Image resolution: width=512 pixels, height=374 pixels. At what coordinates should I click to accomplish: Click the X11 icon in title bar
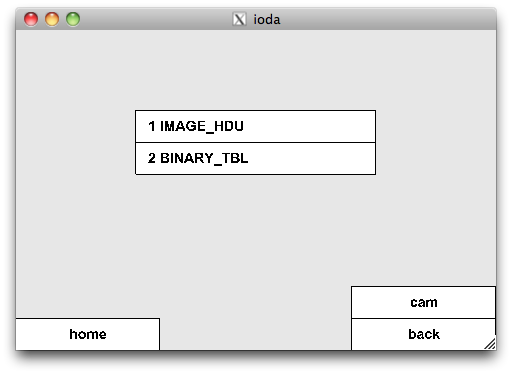coord(239,19)
